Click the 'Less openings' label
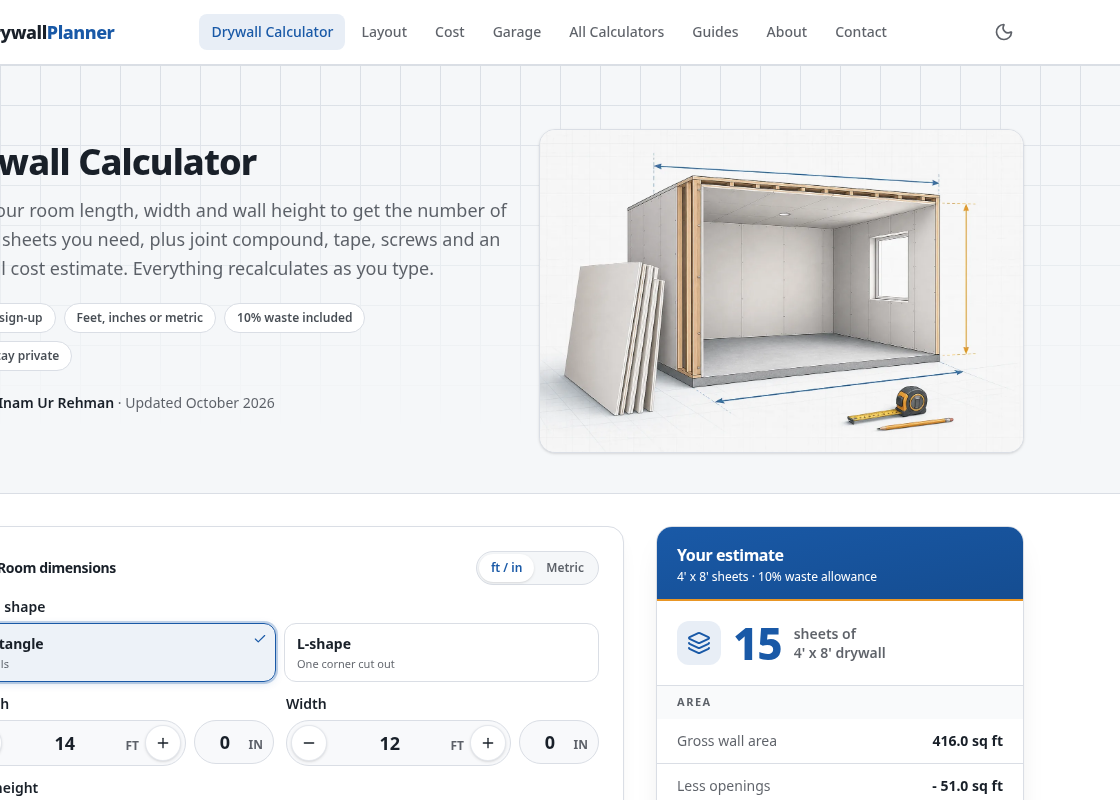Screen dimensions: 1120x800 (x=724, y=786)
